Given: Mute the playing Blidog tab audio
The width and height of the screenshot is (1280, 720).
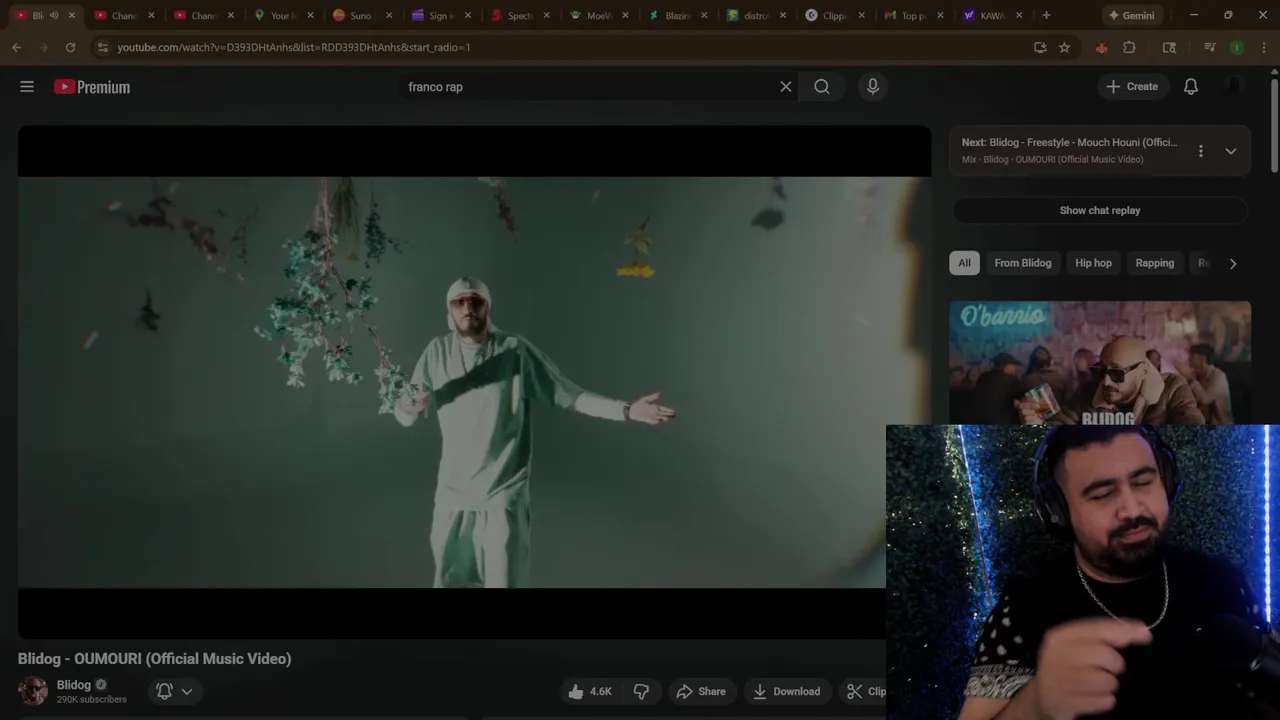Looking at the screenshot, I should pyautogui.click(x=53, y=15).
